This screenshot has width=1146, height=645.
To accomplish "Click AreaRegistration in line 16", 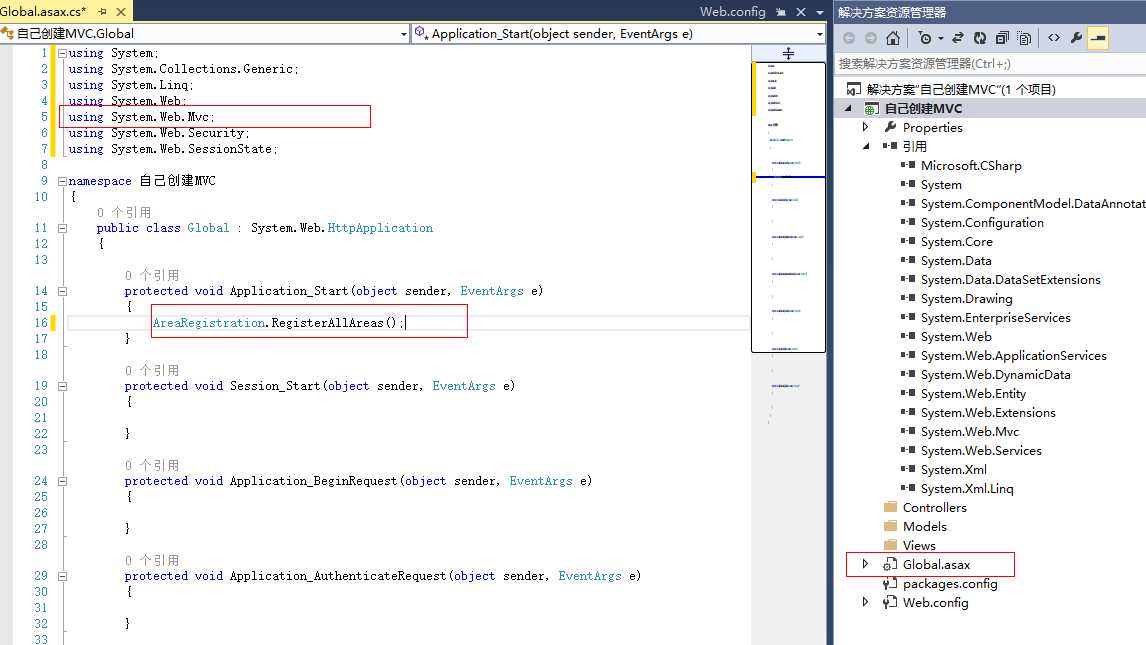I will [x=209, y=323].
